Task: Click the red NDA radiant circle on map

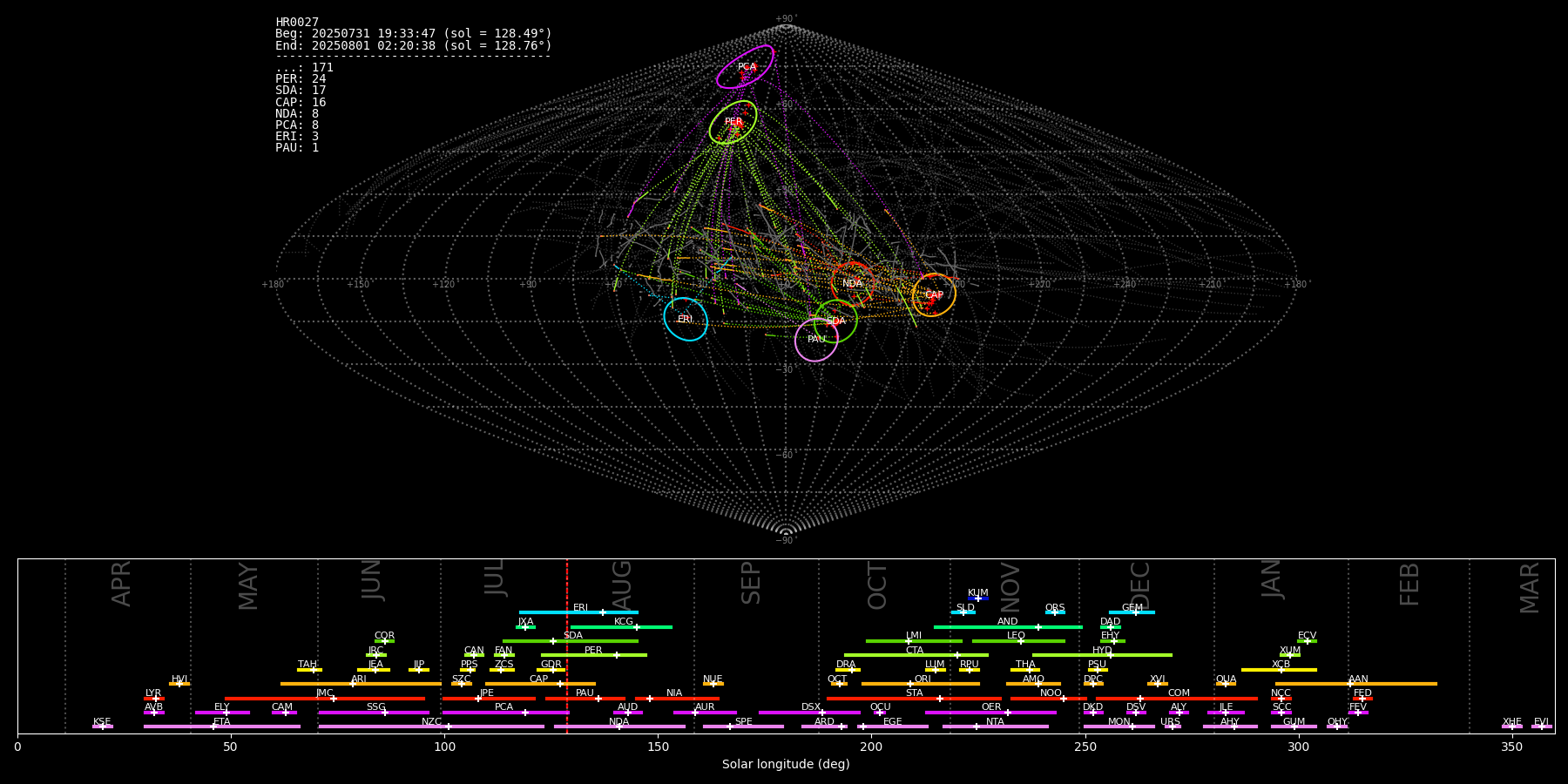Action: [x=853, y=283]
